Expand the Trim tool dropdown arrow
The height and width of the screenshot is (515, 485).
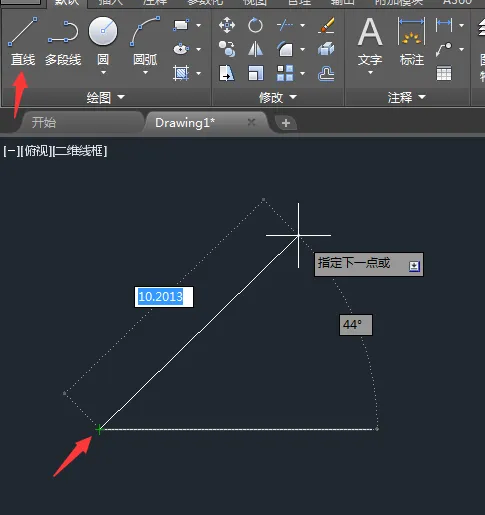302,25
